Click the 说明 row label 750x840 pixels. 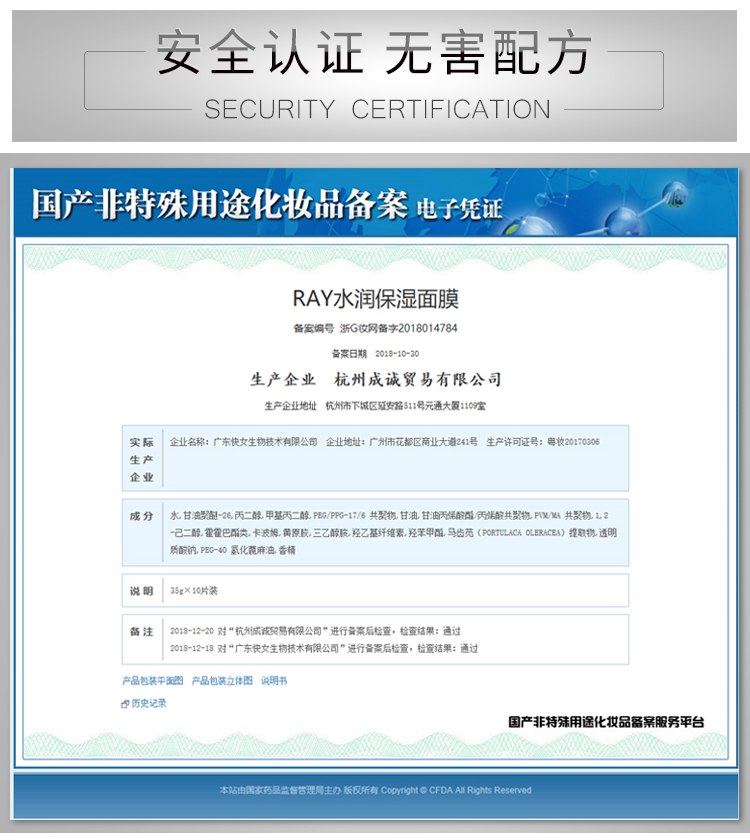point(141,591)
